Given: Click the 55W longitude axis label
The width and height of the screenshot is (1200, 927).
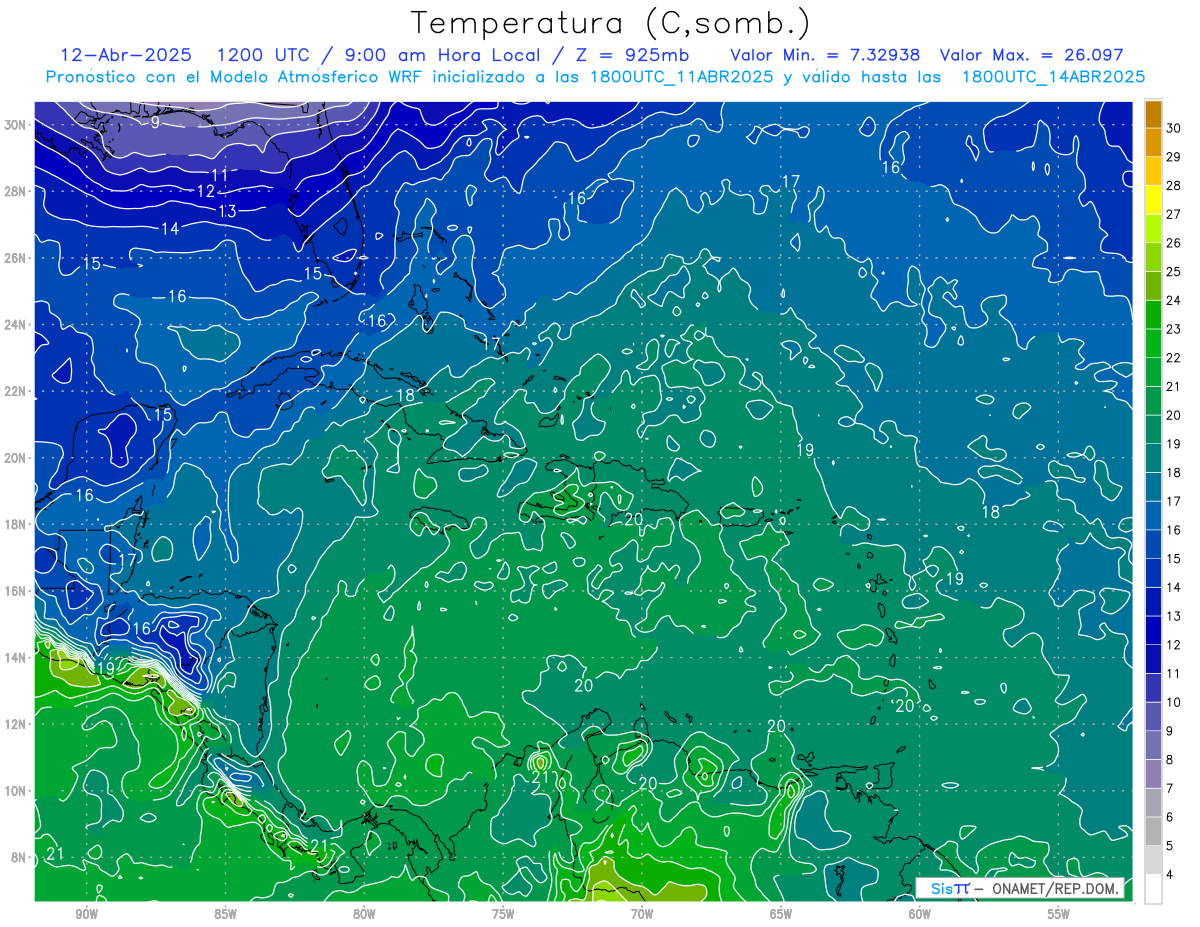Looking at the screenshot, I should point(1059,914).
